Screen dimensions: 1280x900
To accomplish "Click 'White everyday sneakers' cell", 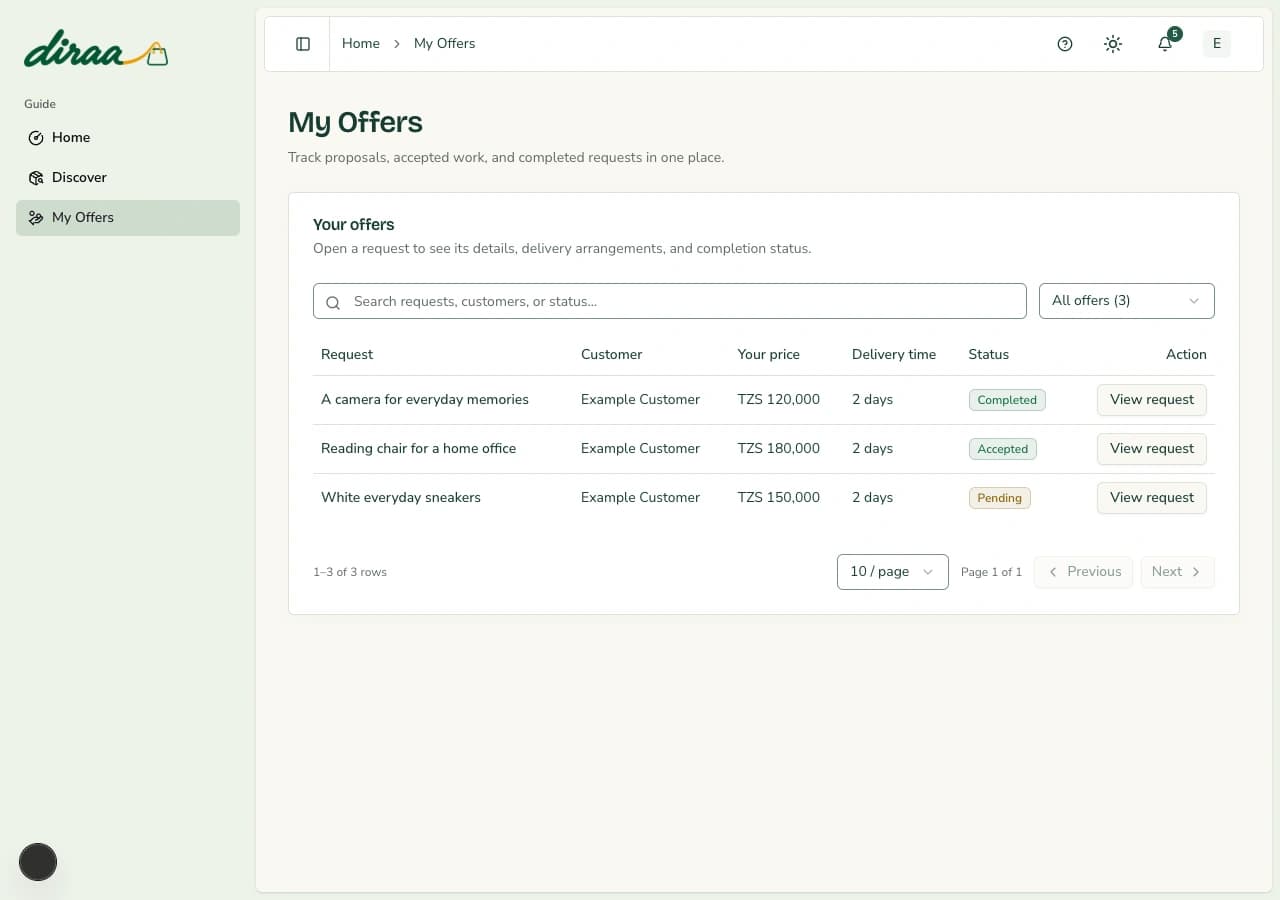I will (401, 498).
